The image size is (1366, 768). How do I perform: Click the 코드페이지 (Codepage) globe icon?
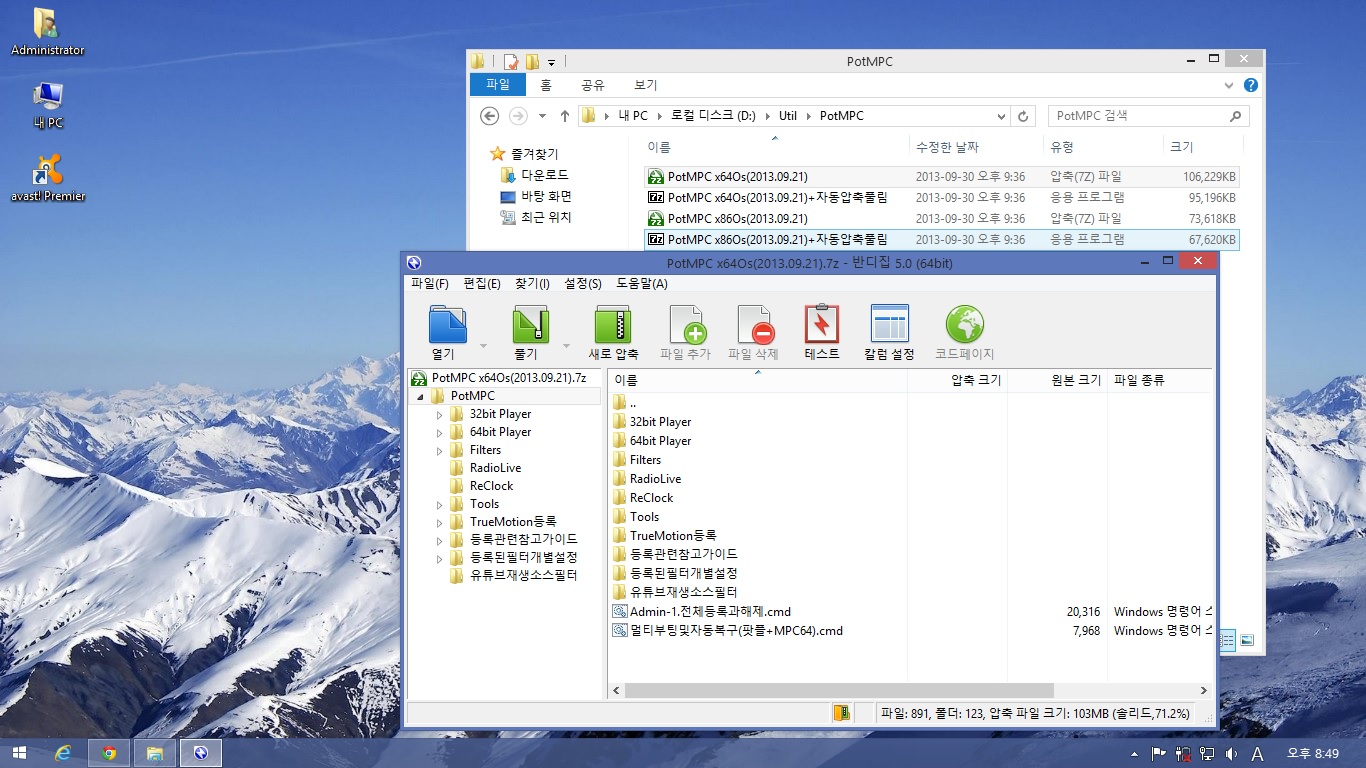[x=964, y=325]
